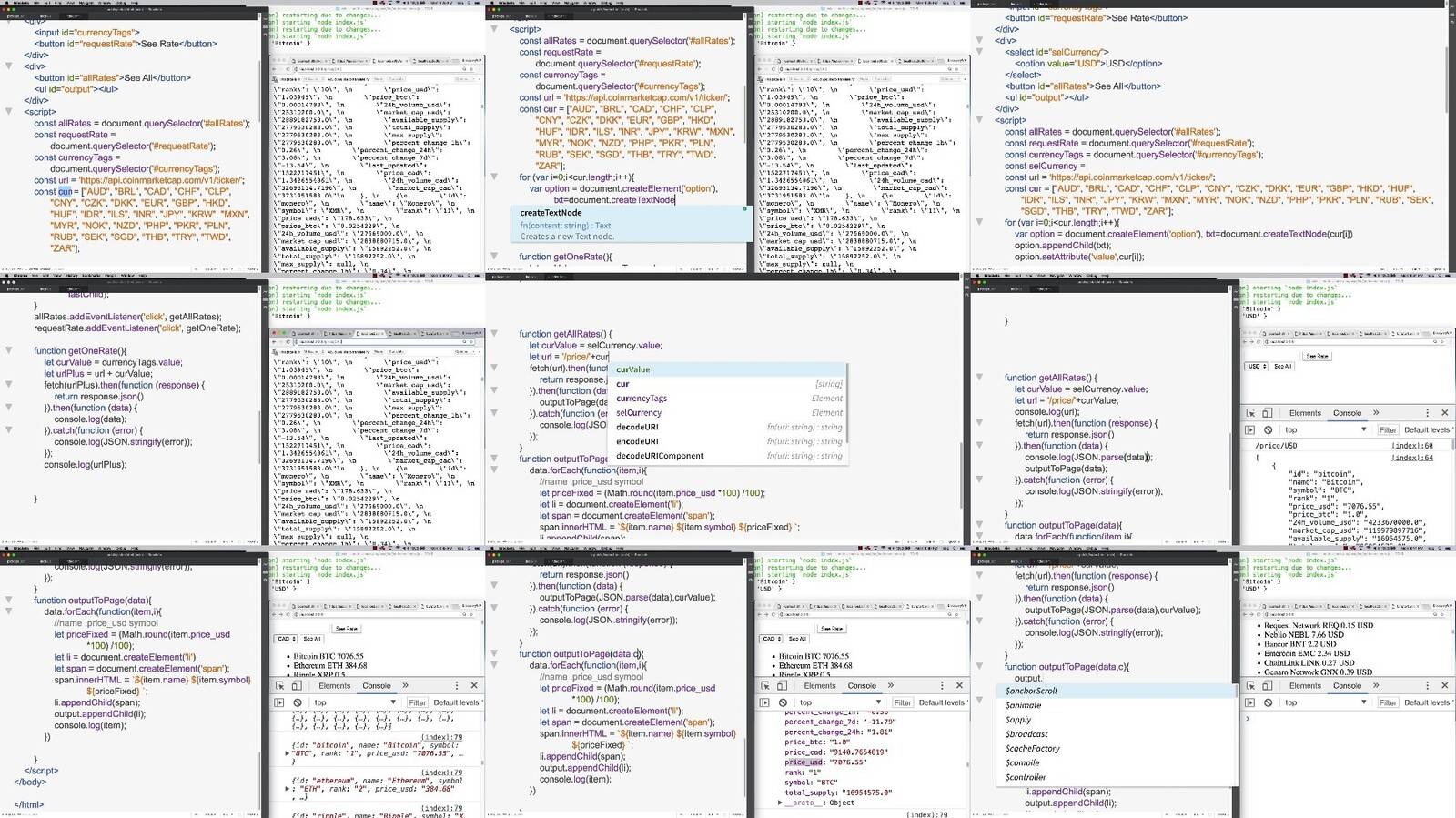Close DevTools panel showing the /price/USD log
The width and height of the screenshot is (1456, 818).
point(1444,413)
